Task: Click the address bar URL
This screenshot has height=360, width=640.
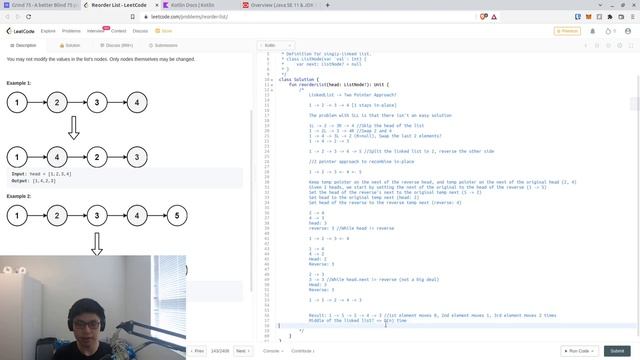Action: pos(189,17)
